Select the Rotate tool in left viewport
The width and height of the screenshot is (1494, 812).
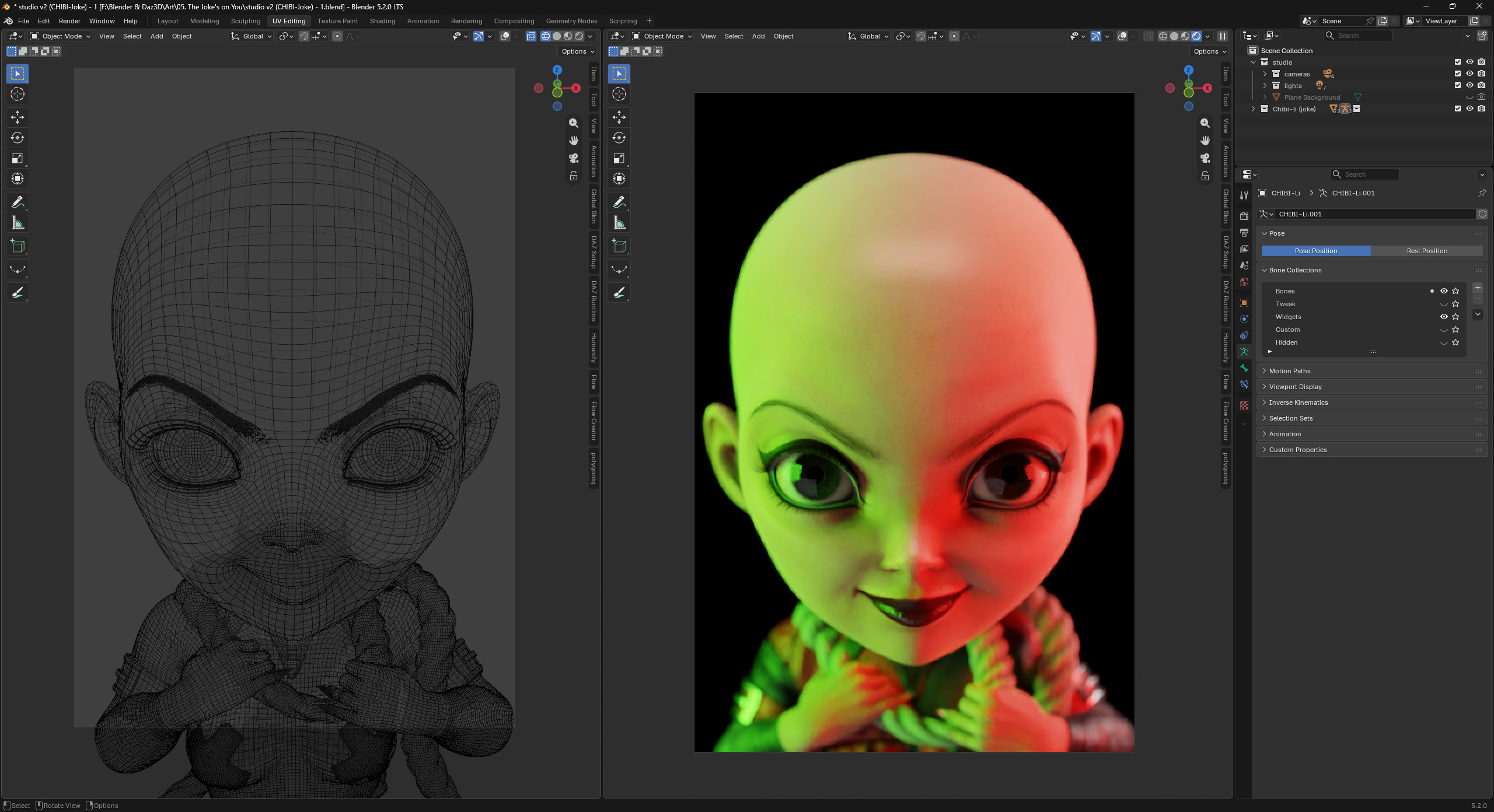tap(18, 138)
